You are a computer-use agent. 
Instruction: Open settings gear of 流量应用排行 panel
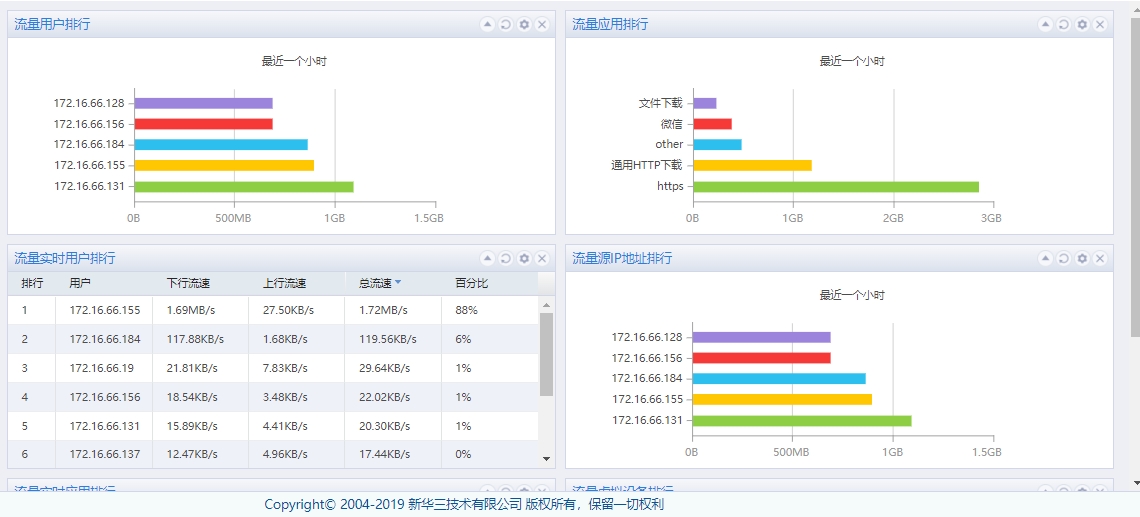pos(1082,24)
